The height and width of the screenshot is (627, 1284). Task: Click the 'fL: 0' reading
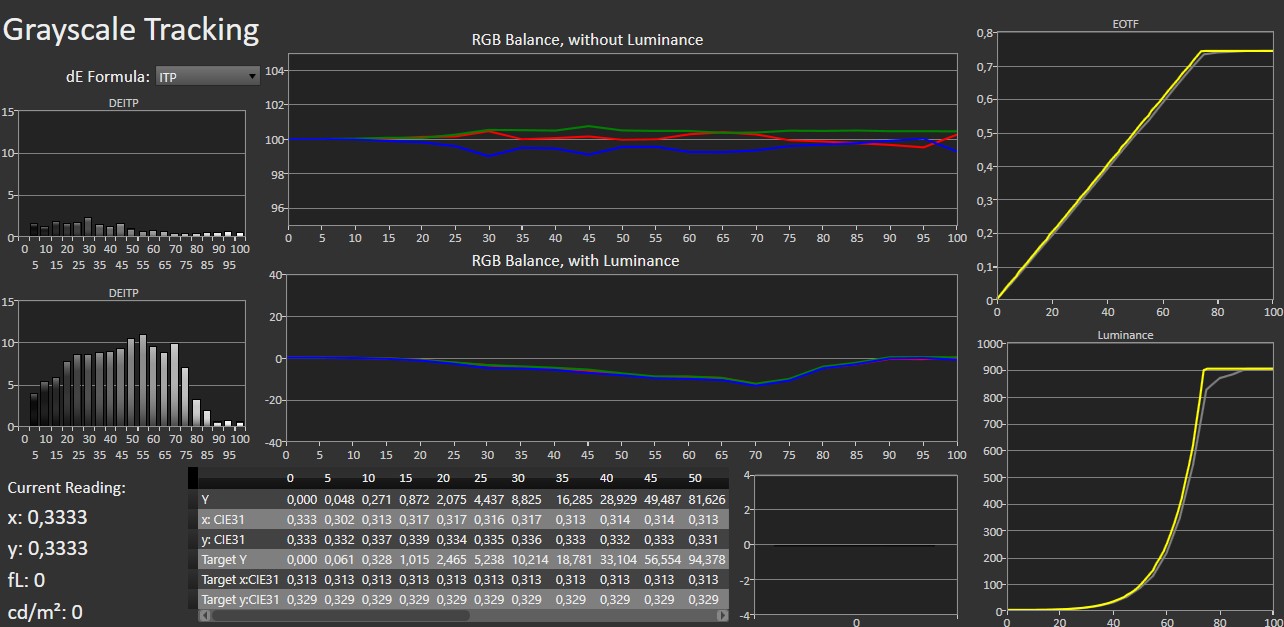pyautogui.click(x=26, y=580)
